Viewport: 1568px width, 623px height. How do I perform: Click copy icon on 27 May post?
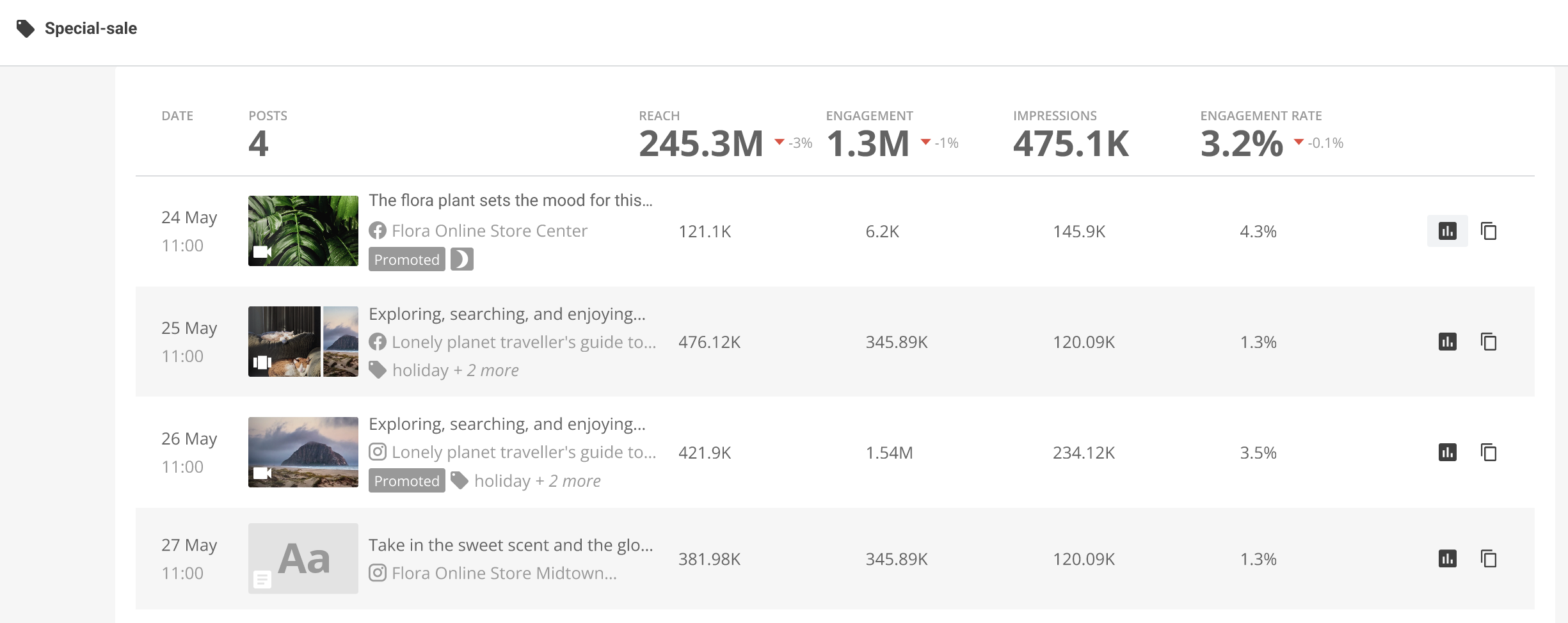click(x=1489, y=558)
